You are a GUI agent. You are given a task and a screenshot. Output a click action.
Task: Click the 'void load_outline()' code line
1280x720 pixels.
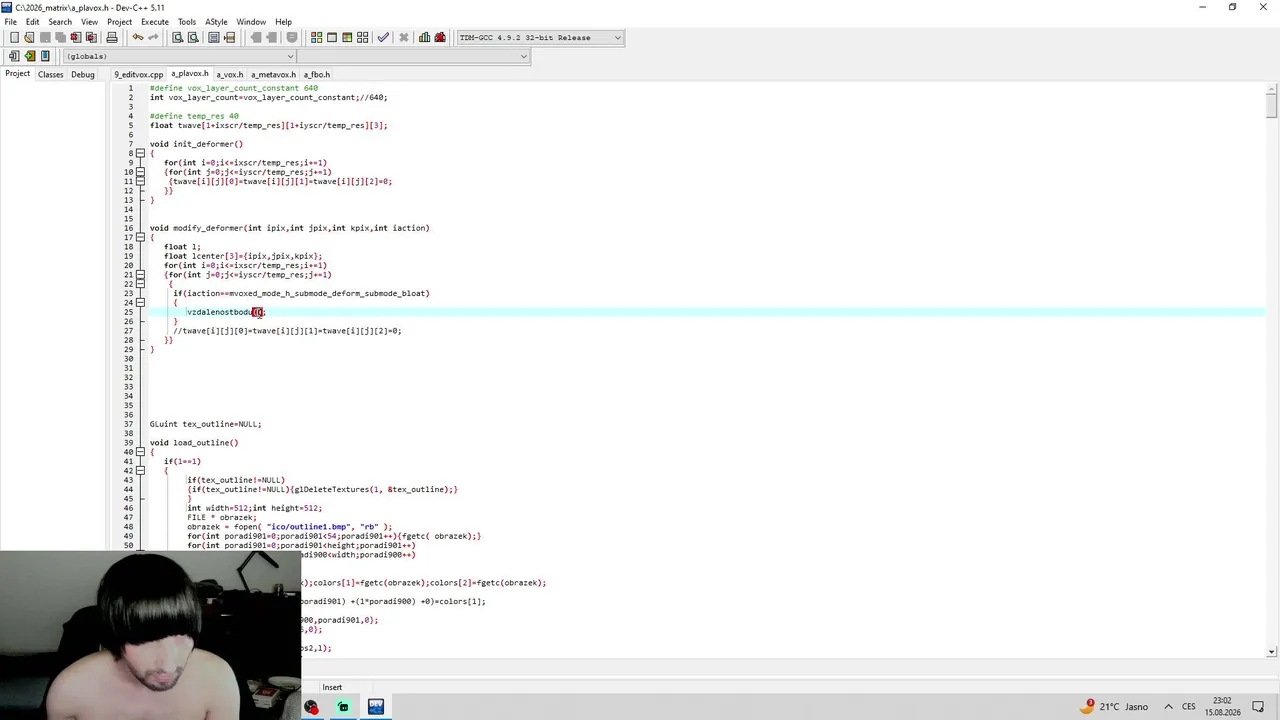(x=194, y=443)
